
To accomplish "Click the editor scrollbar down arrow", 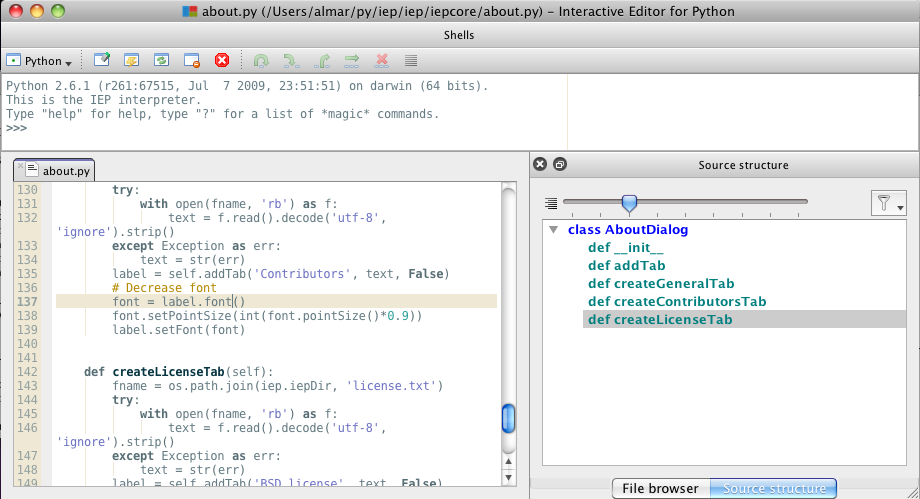I will pos(508,477).
